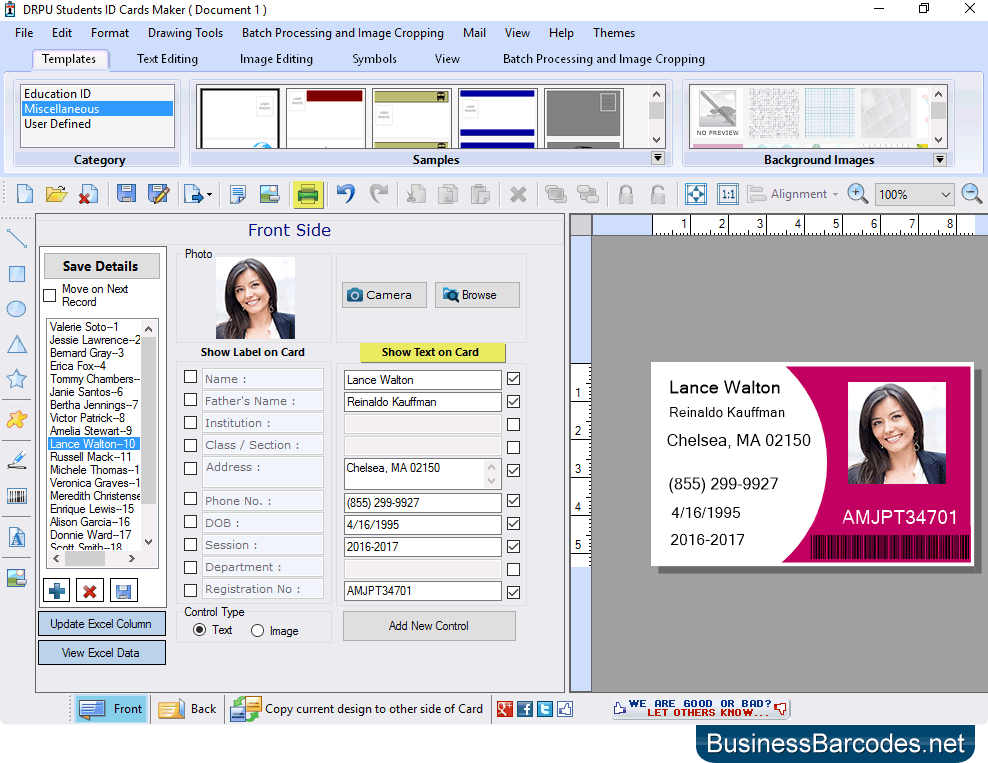Check show text for Institution field

[x=514, y=425]
